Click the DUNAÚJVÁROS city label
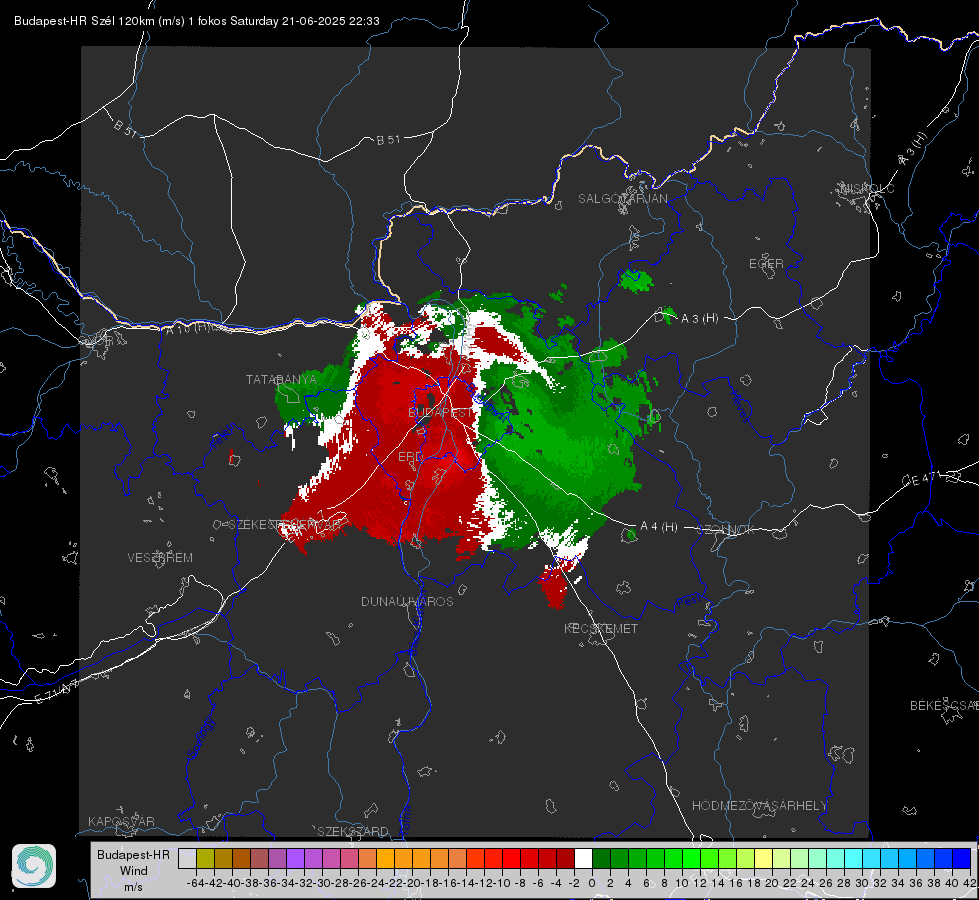Viewport: 979px width, 900px height. pyautogui.click(x=407, y=601)
